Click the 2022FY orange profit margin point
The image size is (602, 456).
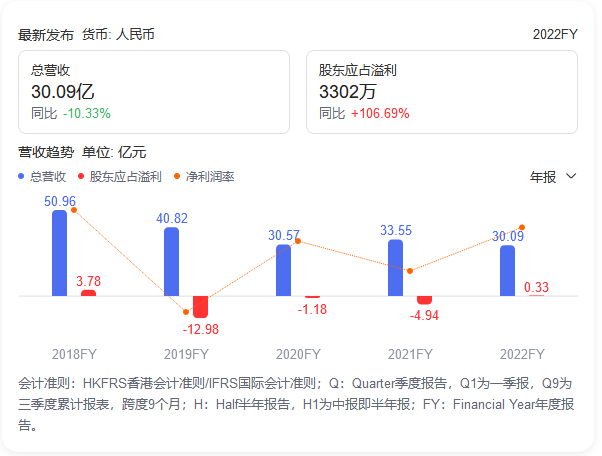click(522, 228)
